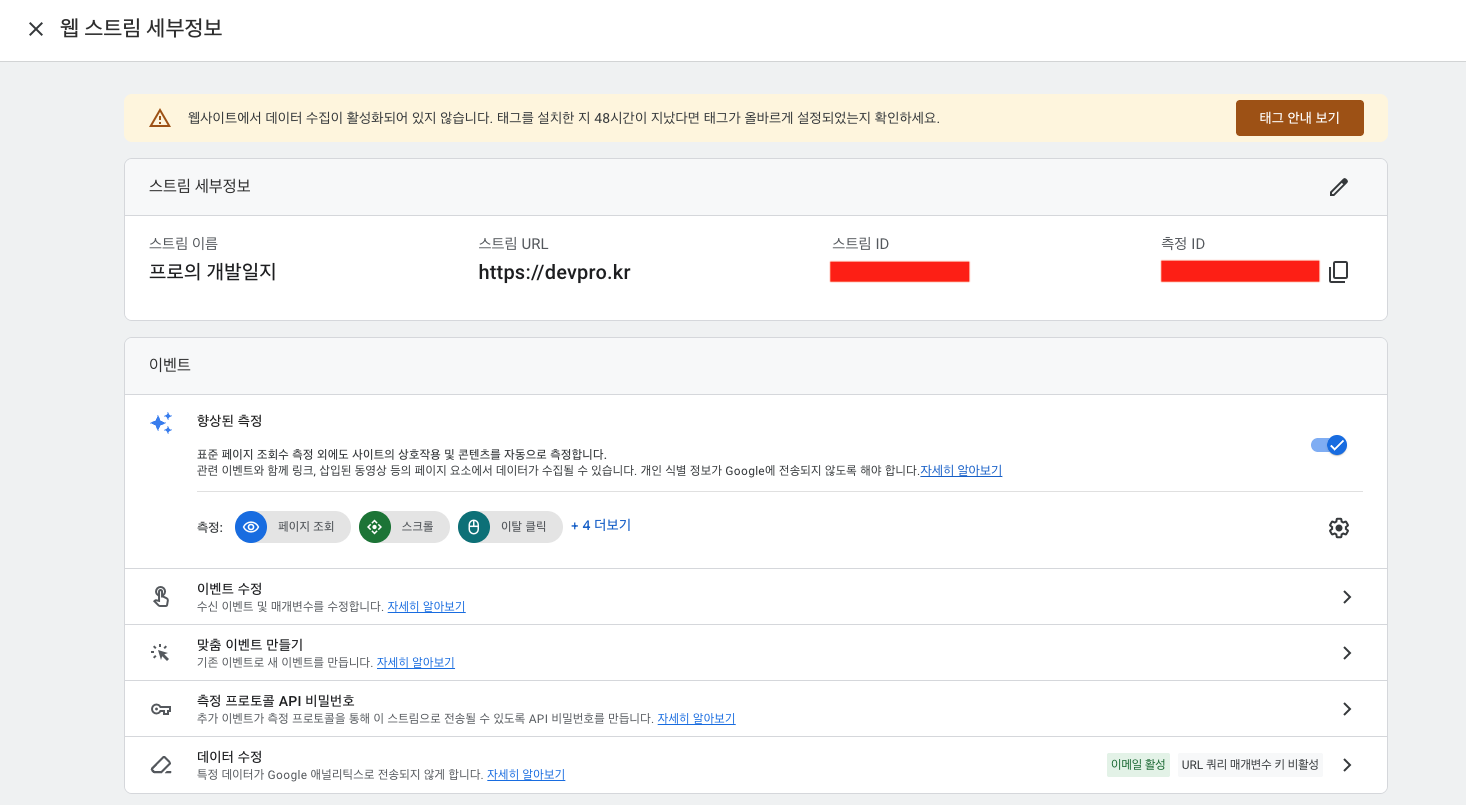Close the web stream details panel
Viewport: 1466px width, 805px height.
(36, 29)
